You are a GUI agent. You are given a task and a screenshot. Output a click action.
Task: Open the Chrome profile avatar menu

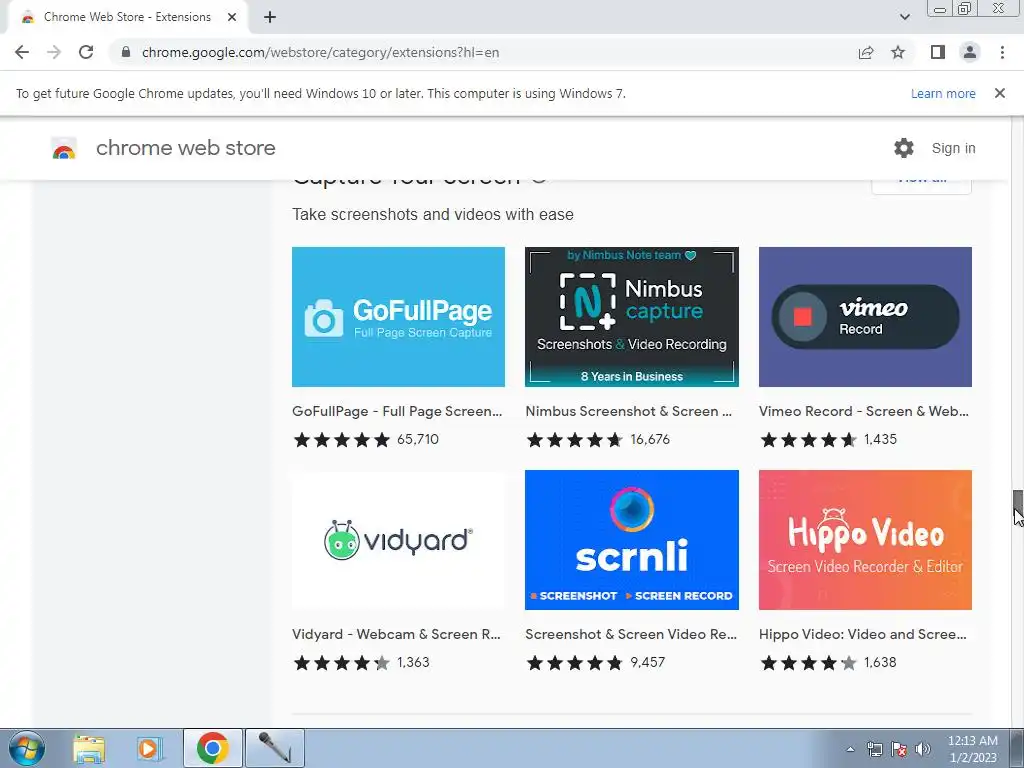point(970,52)
